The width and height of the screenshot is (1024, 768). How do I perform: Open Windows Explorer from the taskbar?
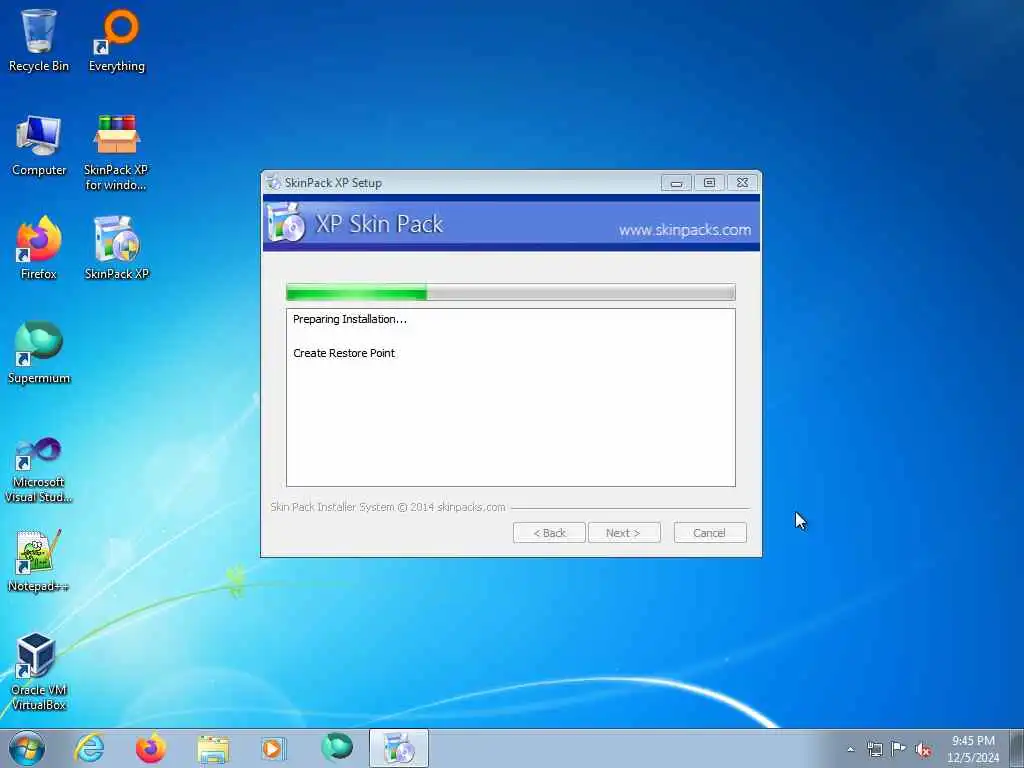(213, 748)
